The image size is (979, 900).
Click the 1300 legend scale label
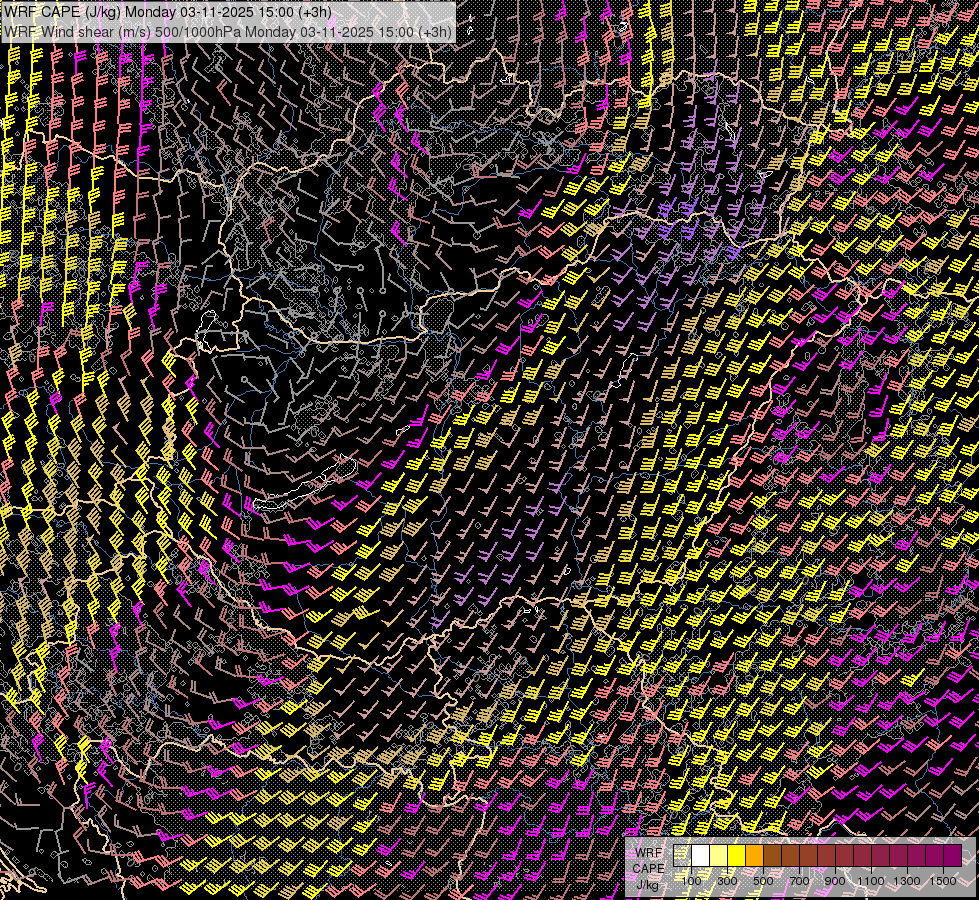907,881
